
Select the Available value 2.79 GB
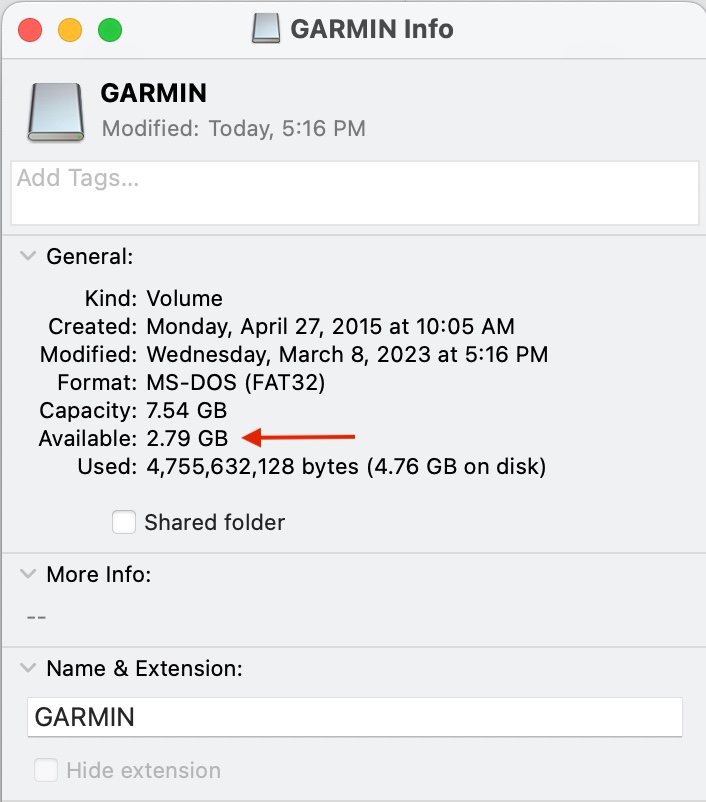[x=187, y=438]
